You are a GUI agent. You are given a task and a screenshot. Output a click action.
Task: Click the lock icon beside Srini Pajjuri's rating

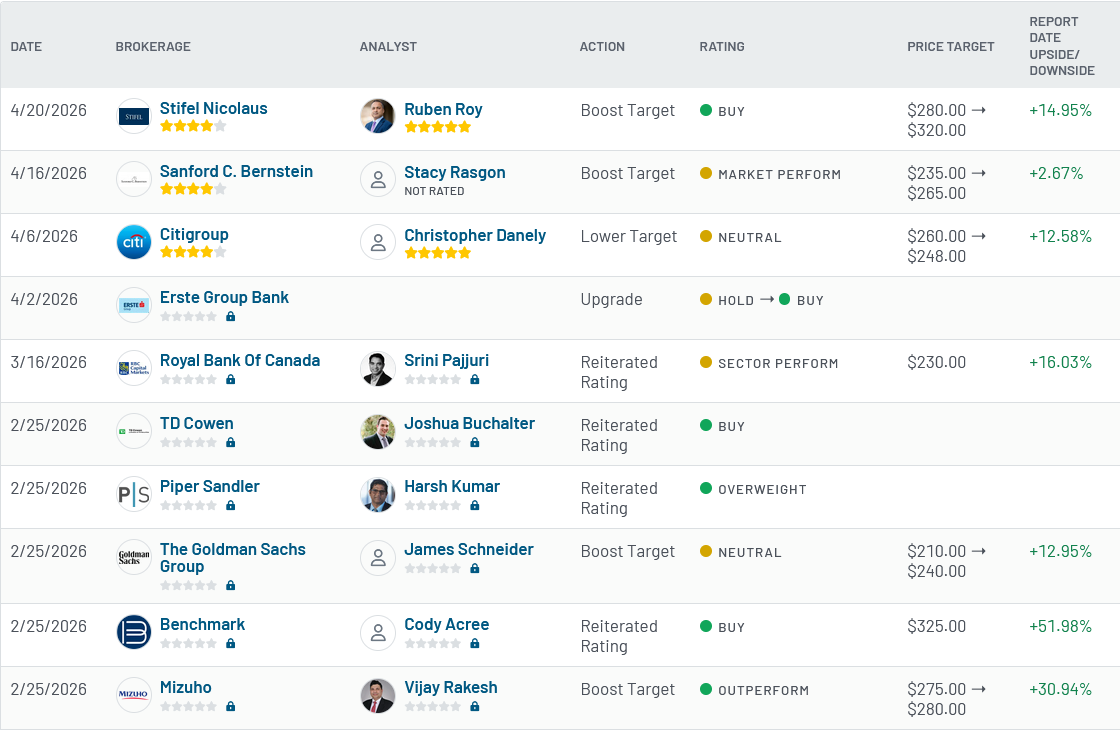(x=475, y=379)
